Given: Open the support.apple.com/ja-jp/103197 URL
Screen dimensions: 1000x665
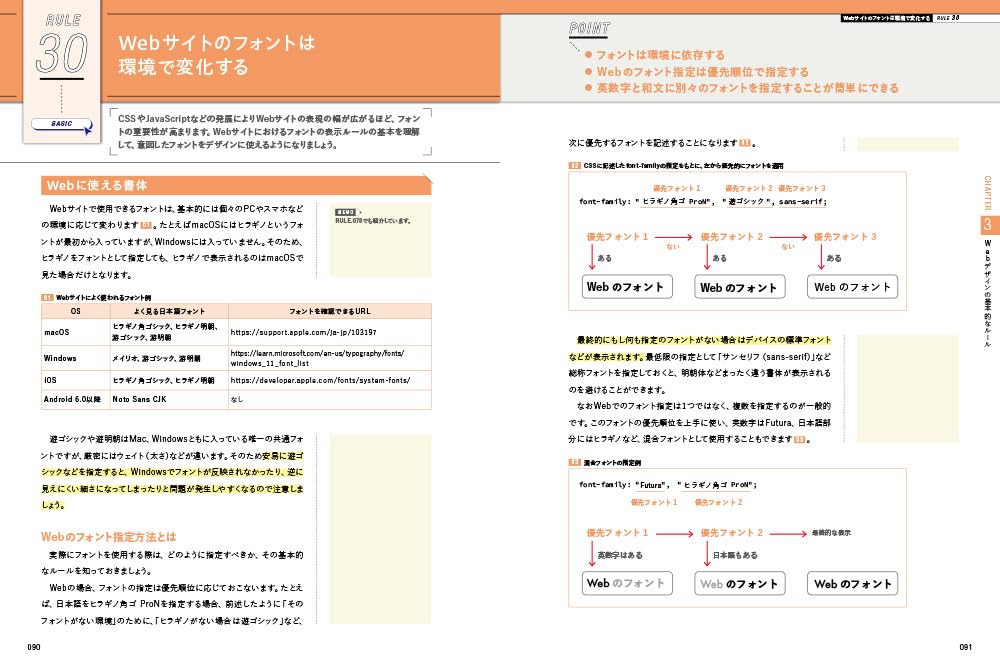Looking at the screenshot, I should 304,332.
